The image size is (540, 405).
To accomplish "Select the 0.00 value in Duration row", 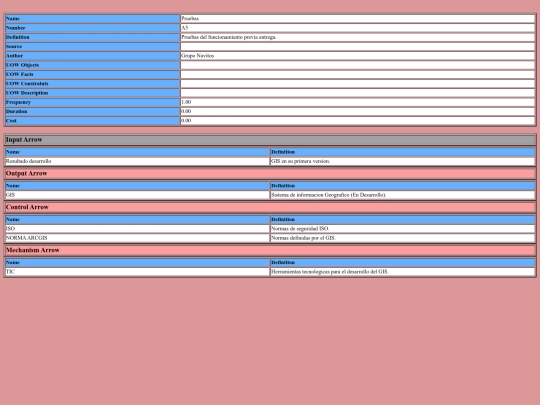I will 186,112.
